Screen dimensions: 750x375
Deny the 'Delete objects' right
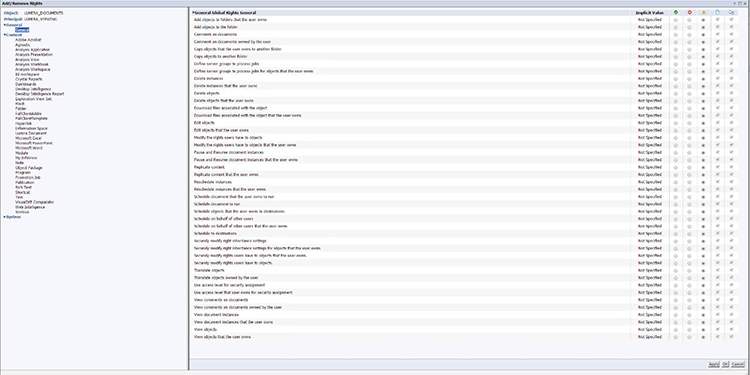(689, 94)
